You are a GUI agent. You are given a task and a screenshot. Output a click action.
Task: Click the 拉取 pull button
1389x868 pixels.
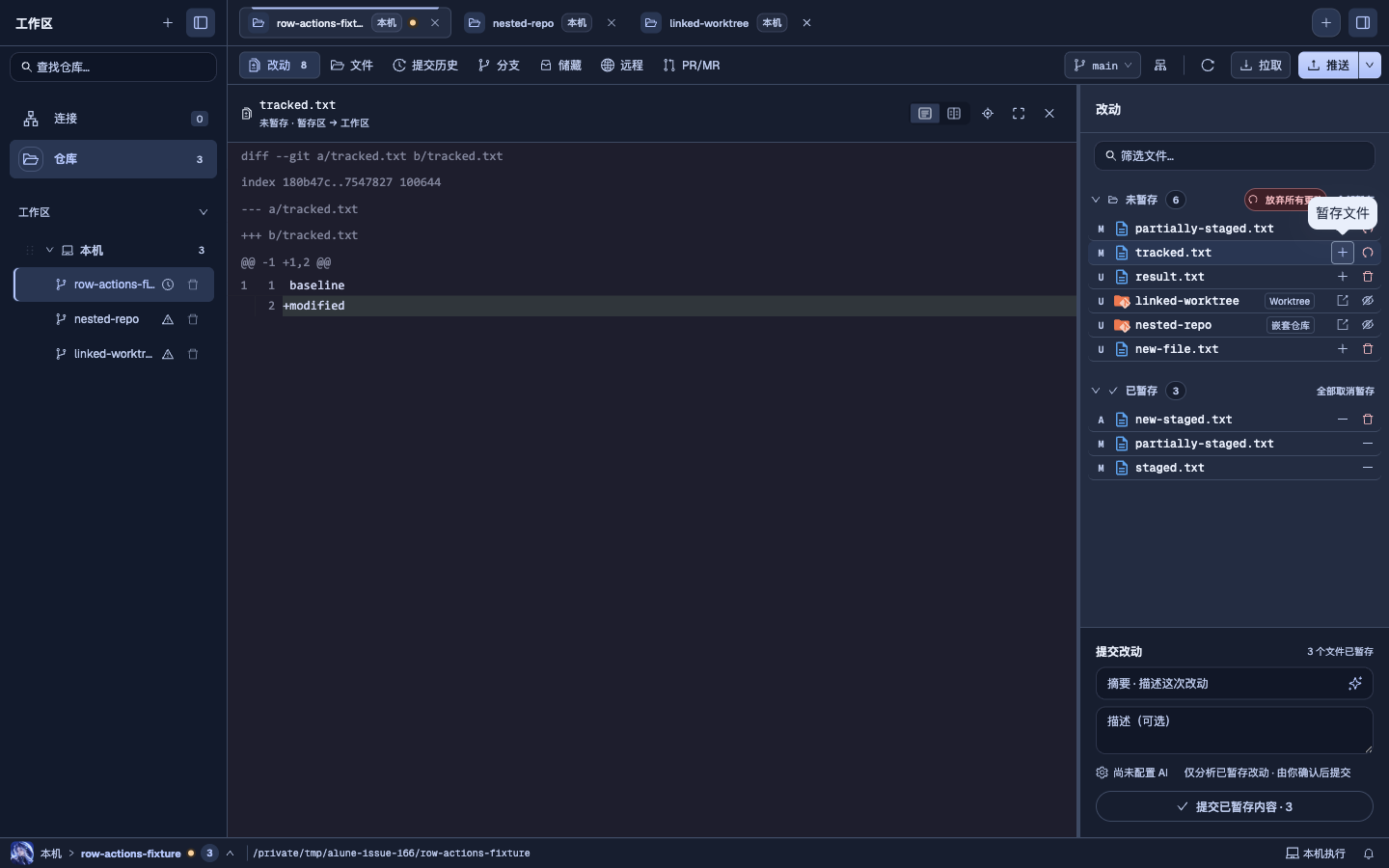click(1261, 66)
